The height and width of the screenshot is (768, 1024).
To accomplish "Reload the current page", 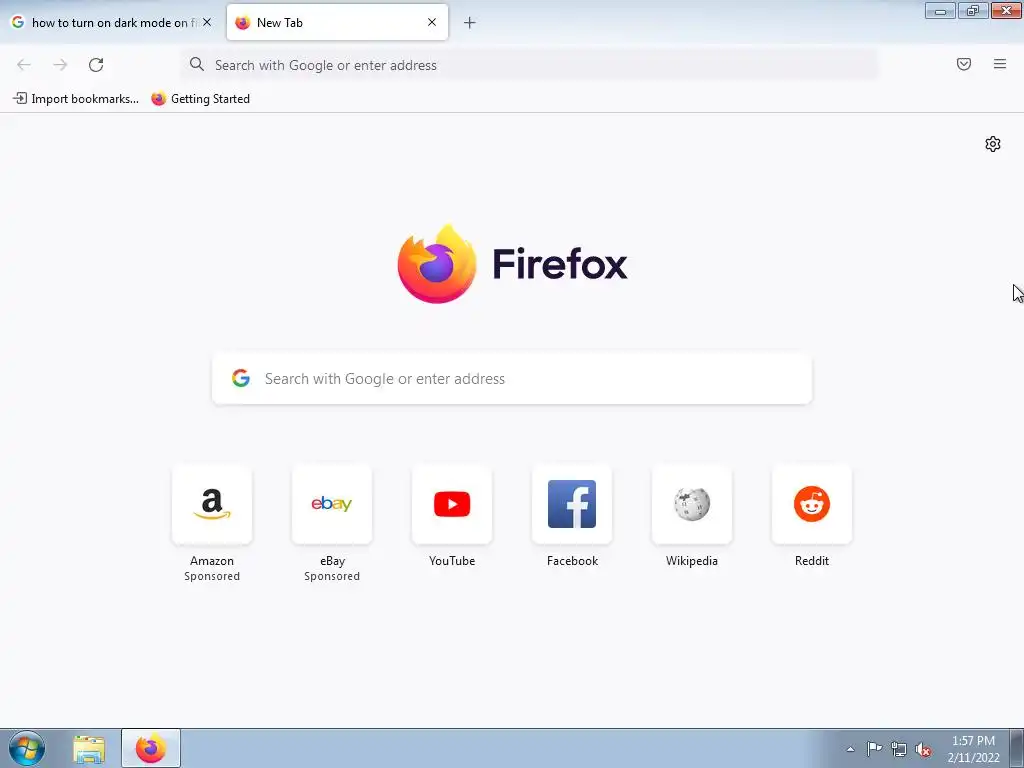I will [96, 65].
